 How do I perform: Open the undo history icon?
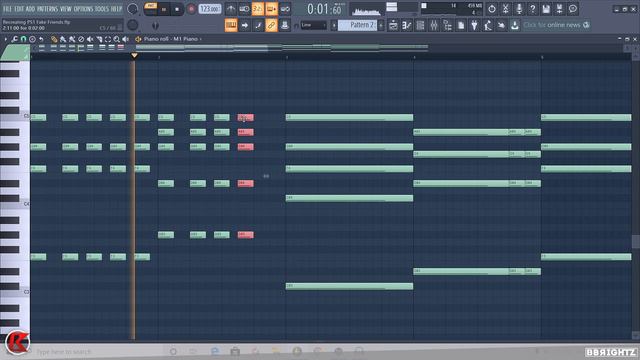pos(492,9)
